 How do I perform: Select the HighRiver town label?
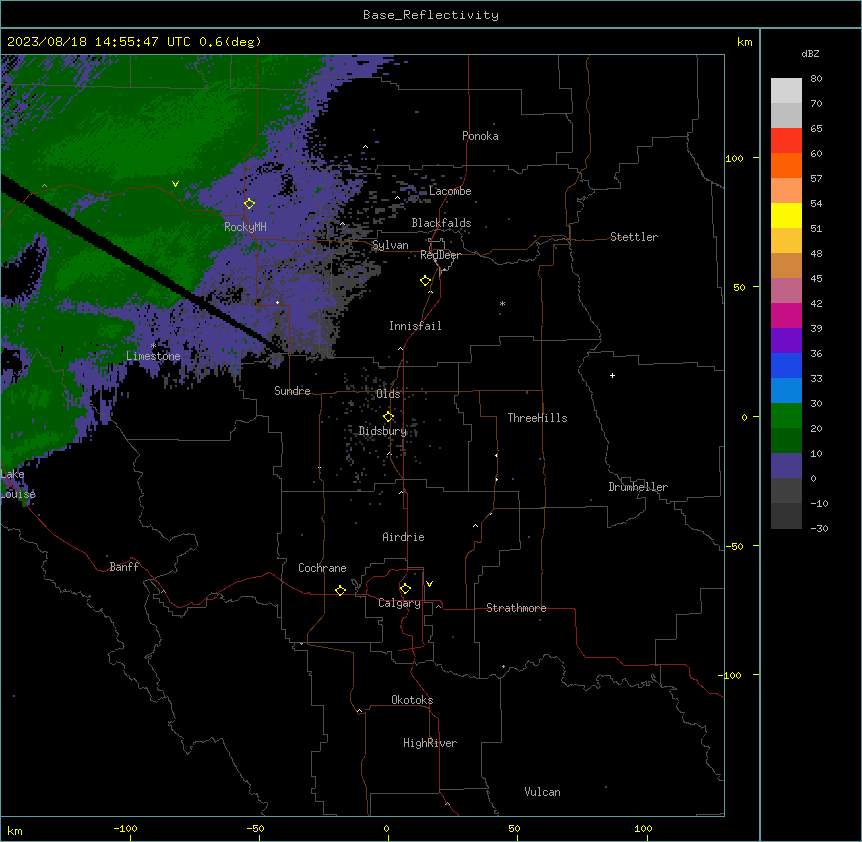[430, 743]
